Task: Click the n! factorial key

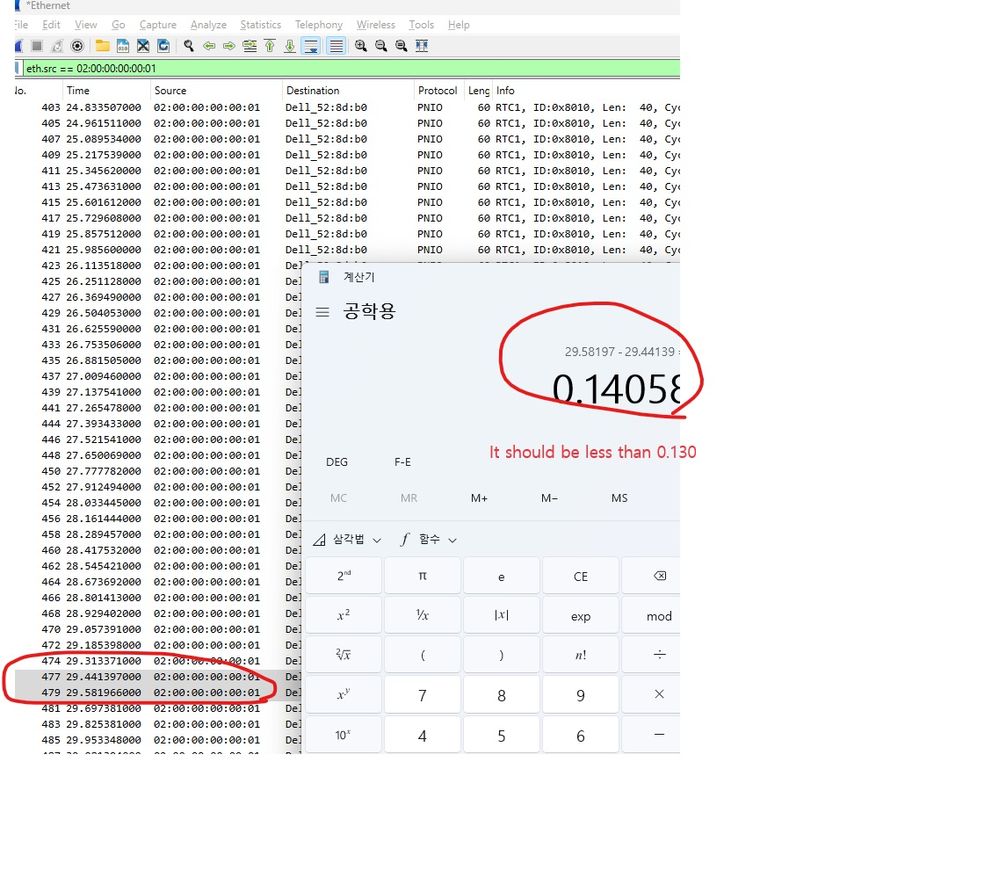Action: [580, 655]
